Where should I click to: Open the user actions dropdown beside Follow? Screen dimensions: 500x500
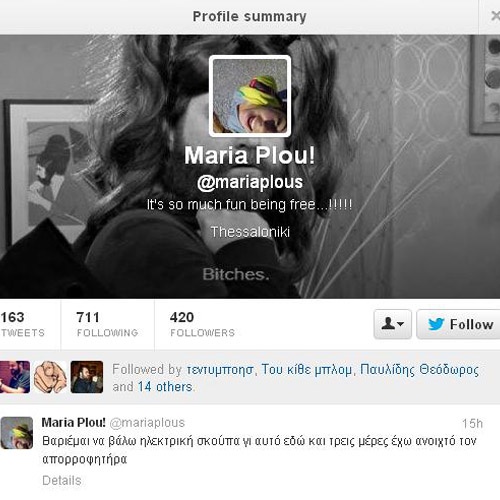pos(393,324)
